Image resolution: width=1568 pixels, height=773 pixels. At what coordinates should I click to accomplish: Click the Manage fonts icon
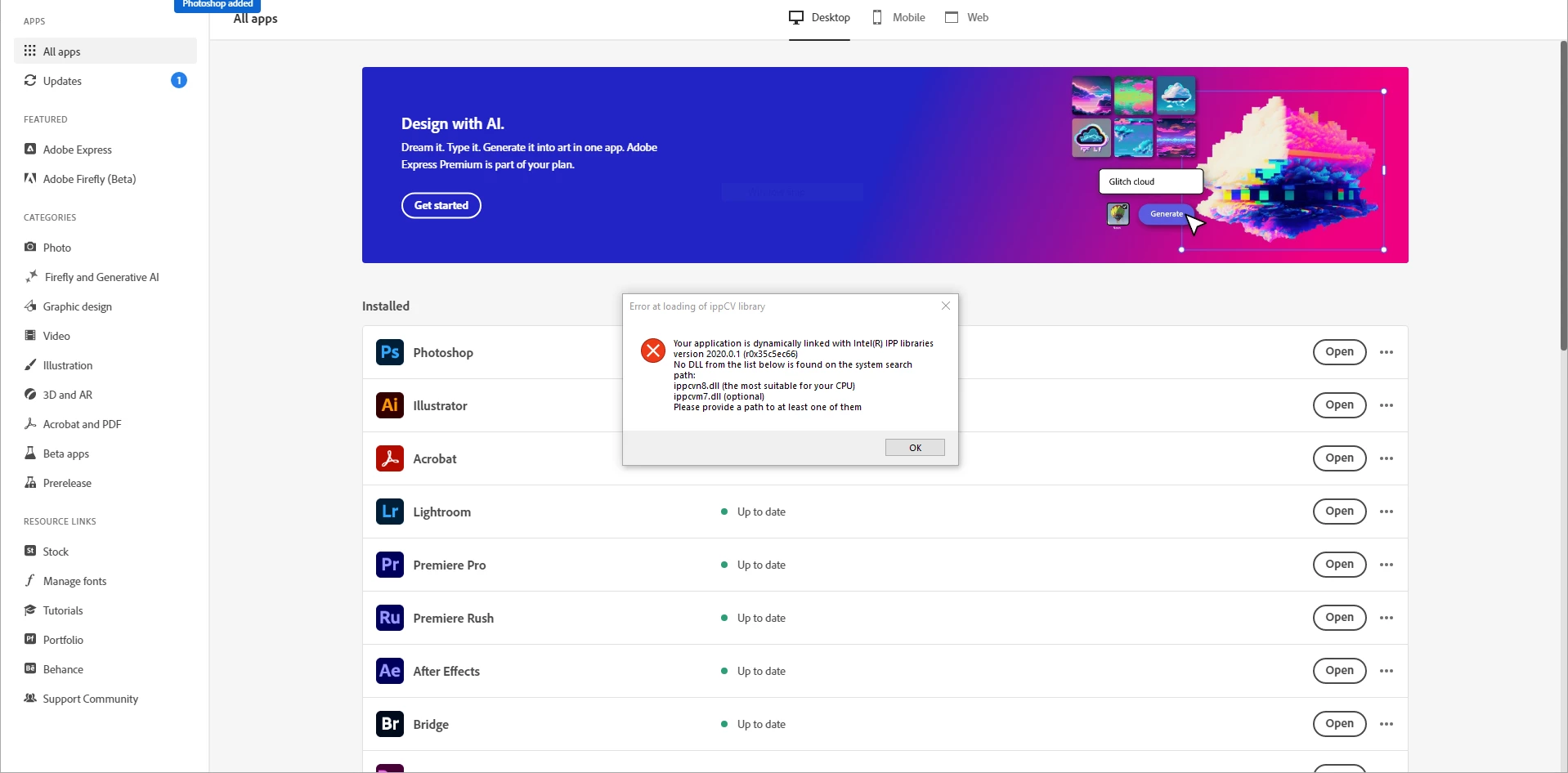click(30, 580)
